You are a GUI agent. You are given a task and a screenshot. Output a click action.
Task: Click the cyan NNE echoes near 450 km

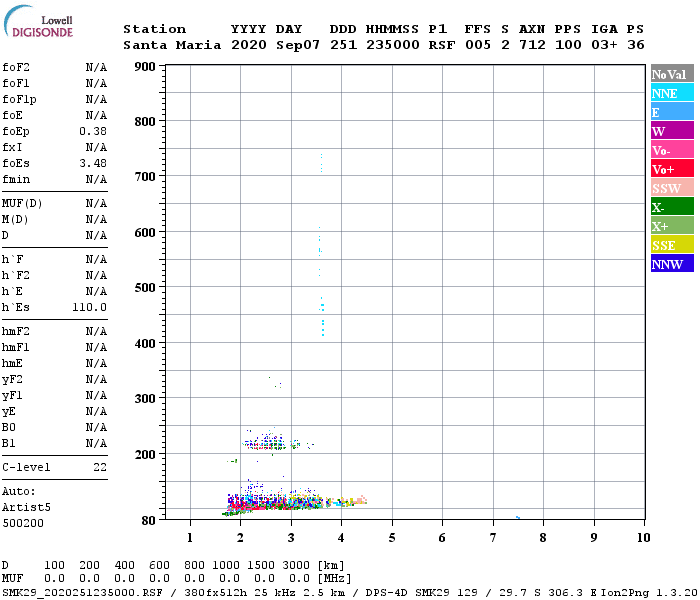tap(322, 317)
